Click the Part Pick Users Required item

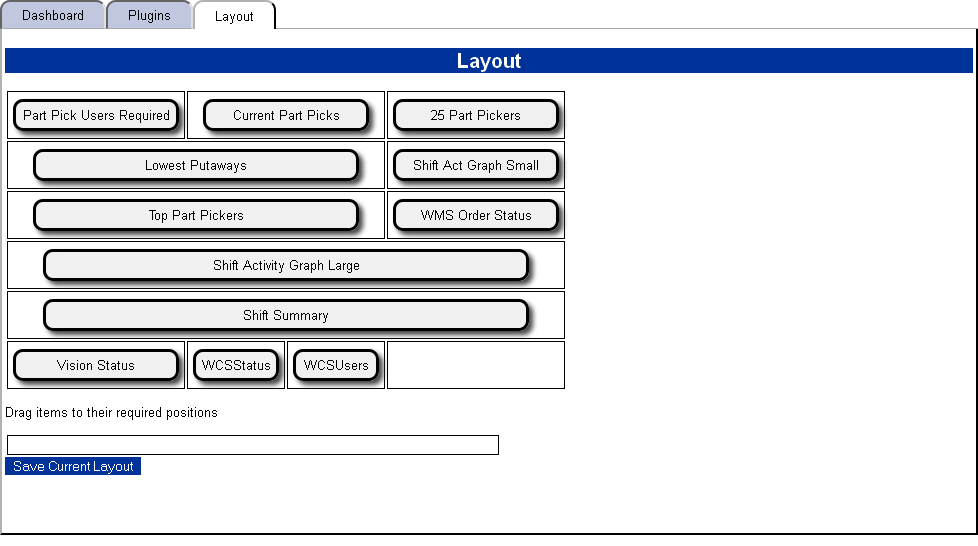pyautogui.click(x=96, y=115)
